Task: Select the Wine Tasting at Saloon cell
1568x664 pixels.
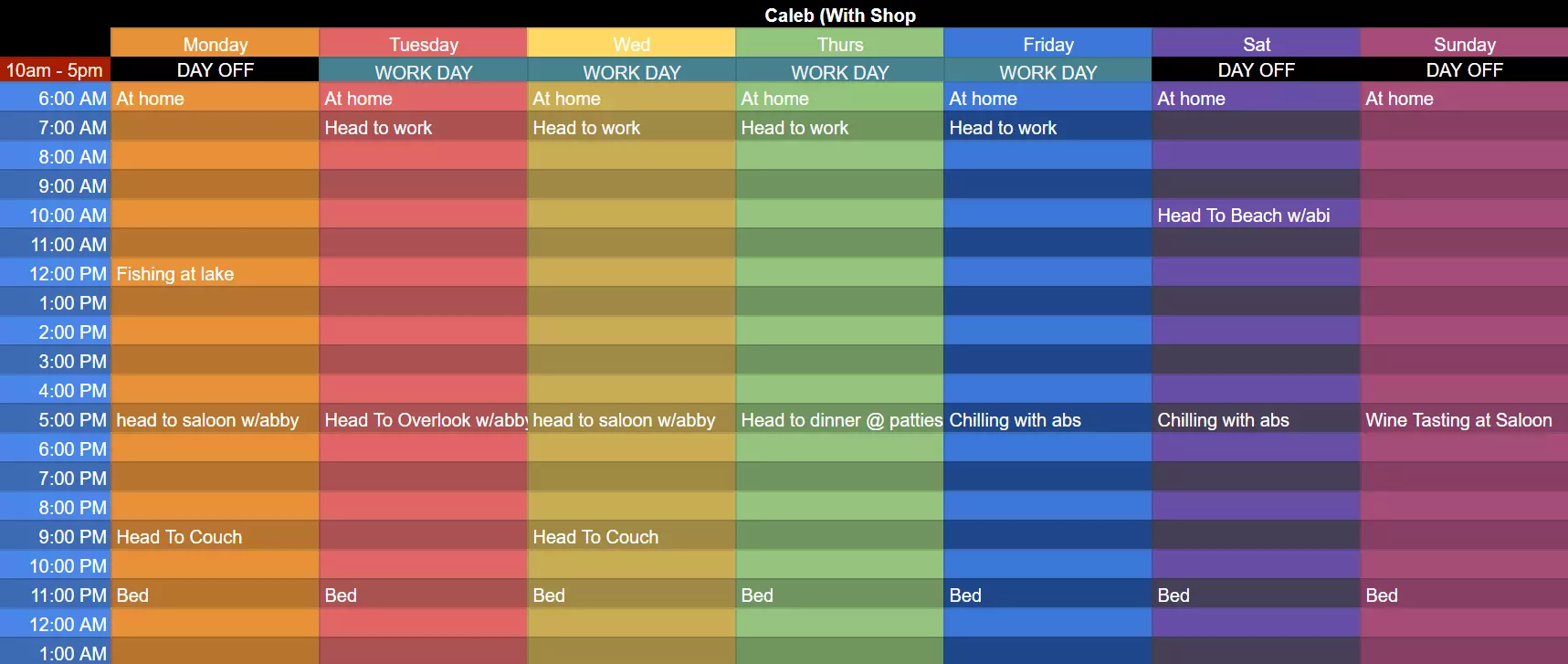Action: pos(1464,420)
